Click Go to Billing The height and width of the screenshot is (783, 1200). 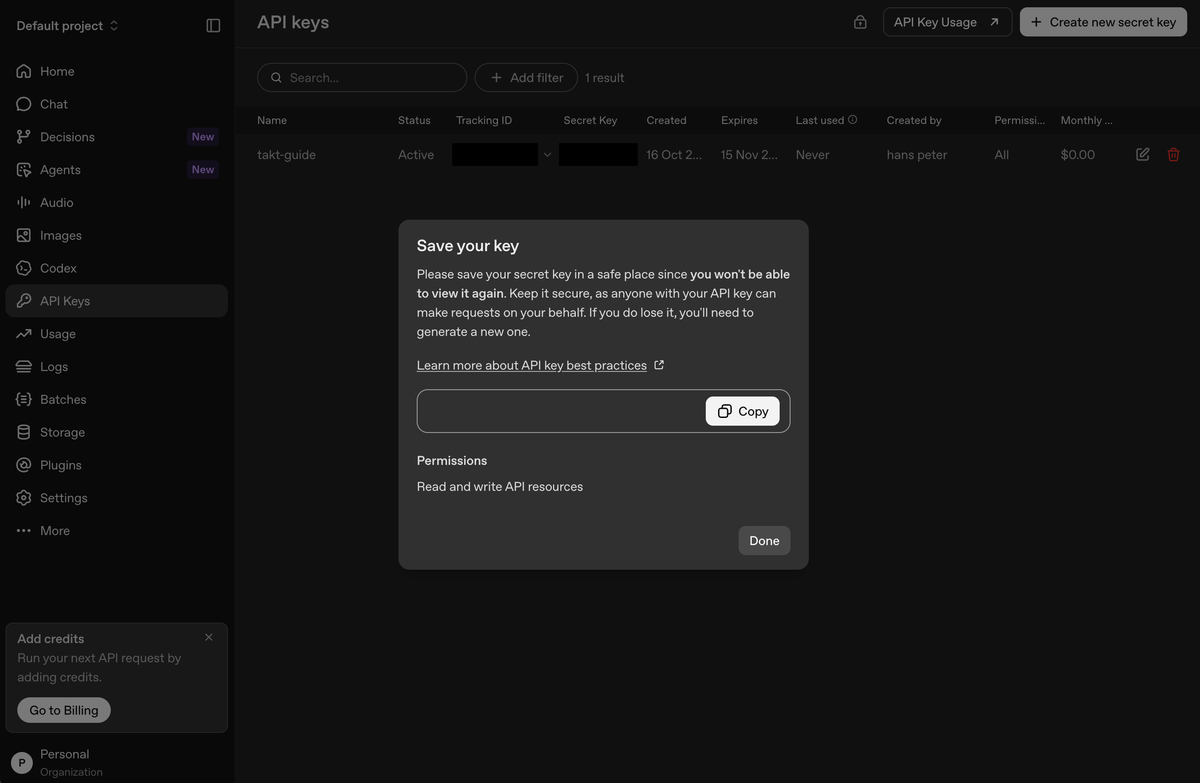[64, 710]
